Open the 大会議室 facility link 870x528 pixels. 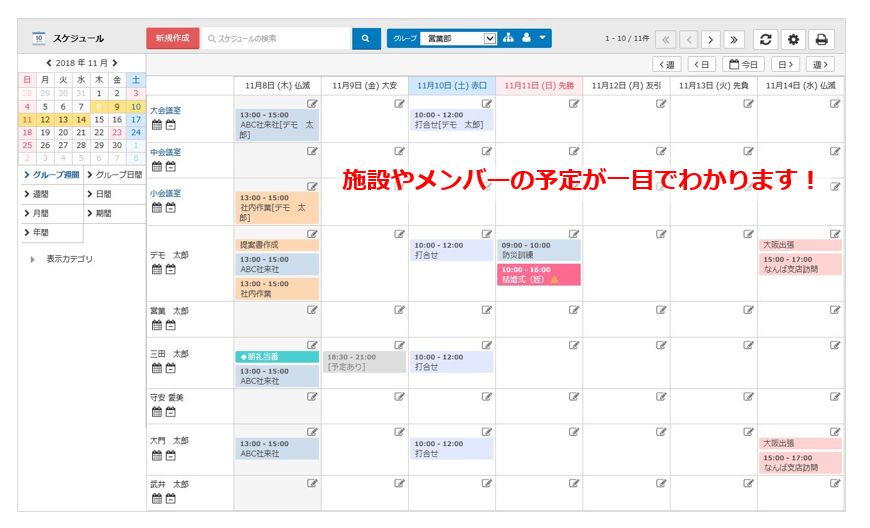tap(165, 110)
